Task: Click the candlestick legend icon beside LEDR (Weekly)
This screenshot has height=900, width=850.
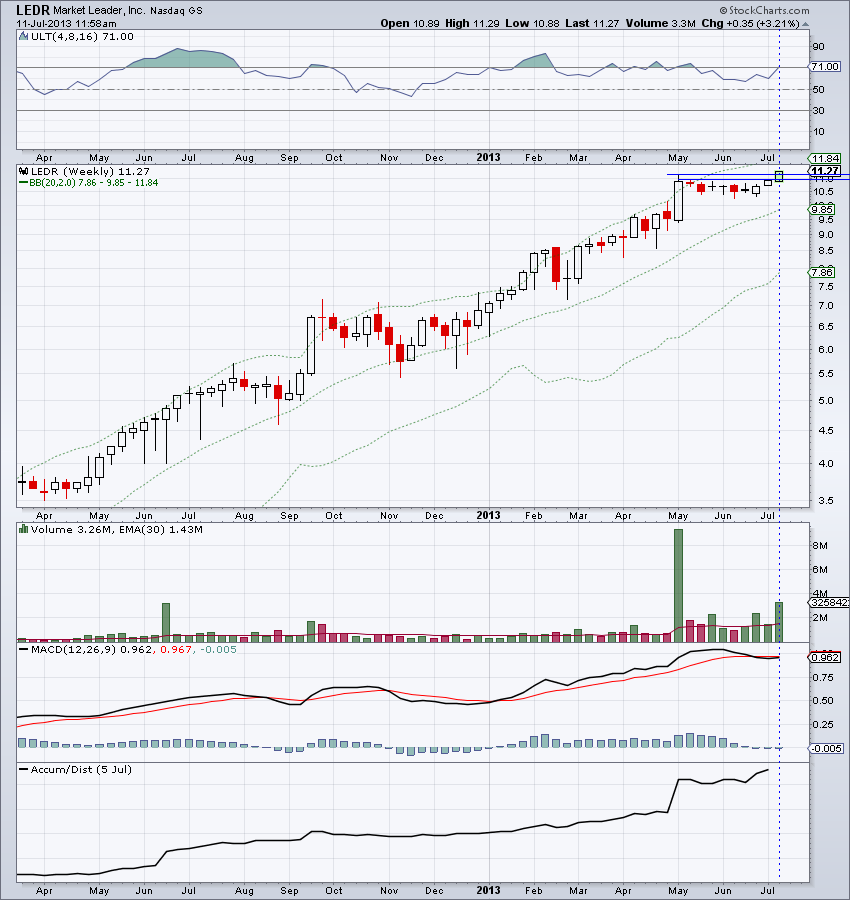Action: 23,171
